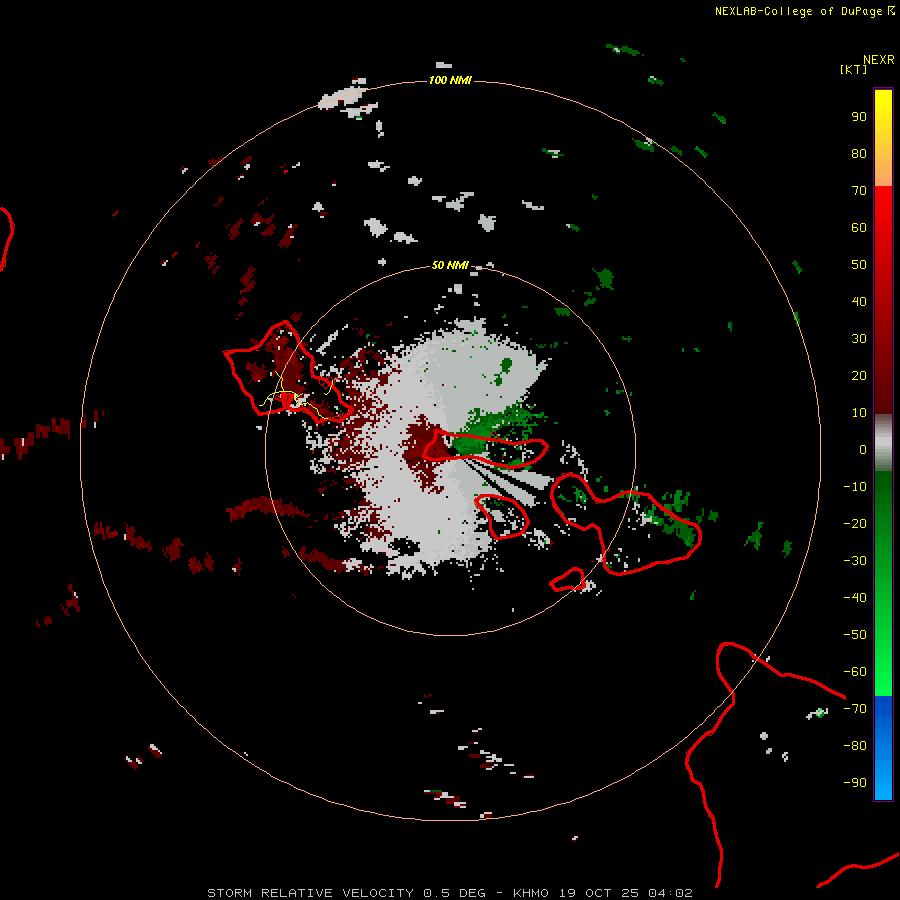The image size is (900, 900).
Task: Click the 60 value on velocity scale
Action: click(x=859, y=228)
